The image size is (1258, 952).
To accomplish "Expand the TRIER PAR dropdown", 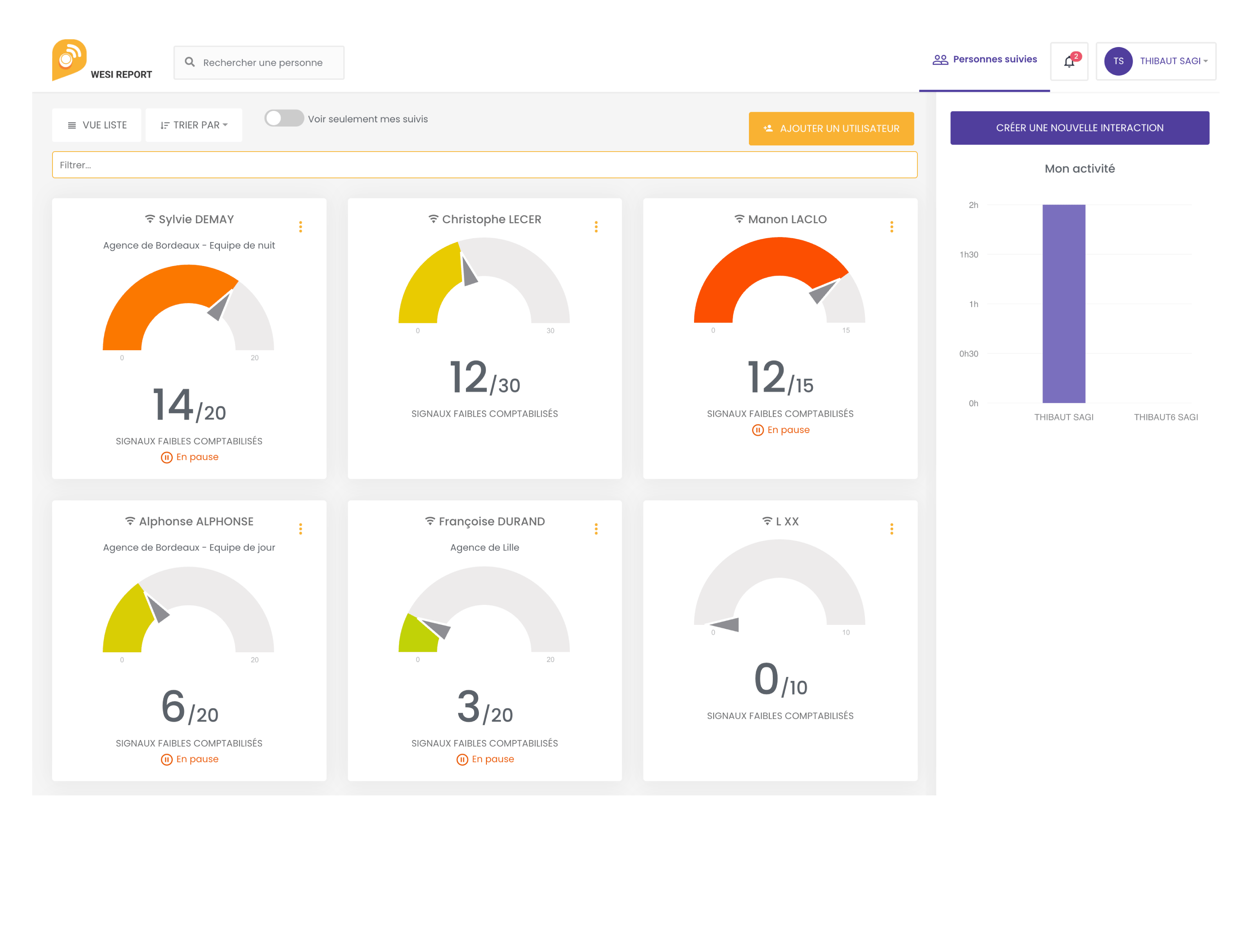I will point(194,125).
